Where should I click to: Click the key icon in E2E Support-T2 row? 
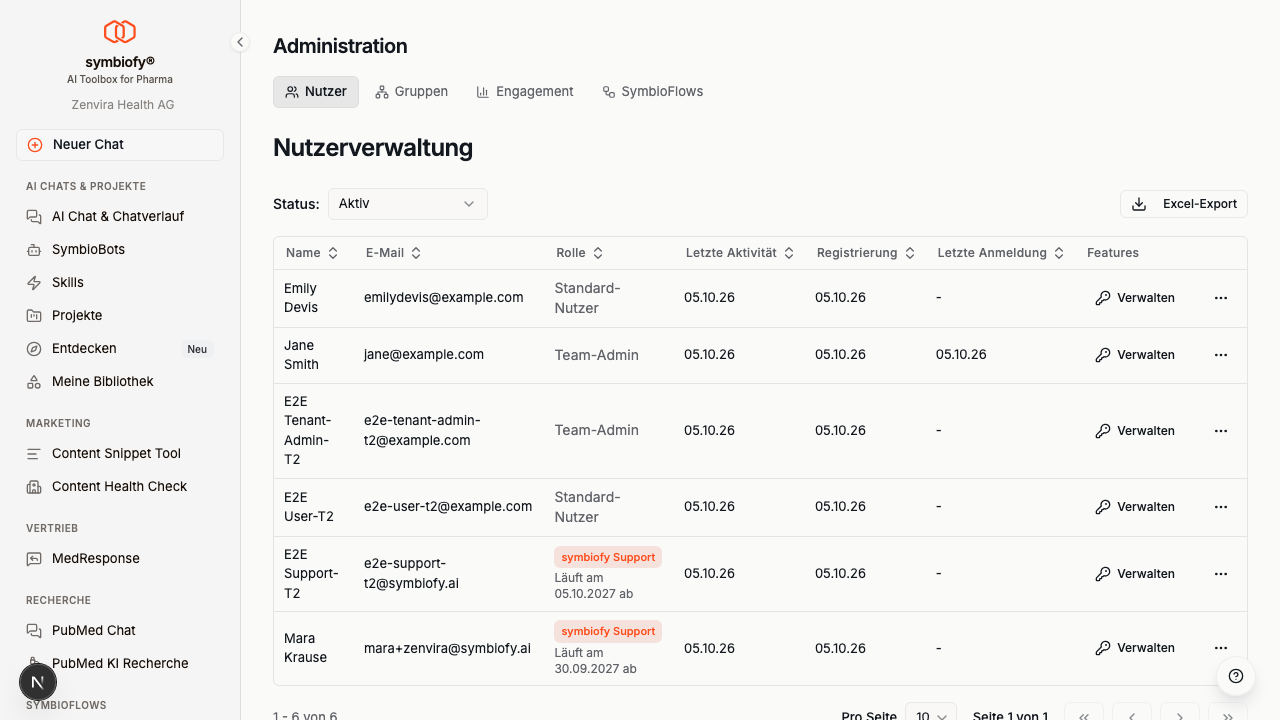1103,574
